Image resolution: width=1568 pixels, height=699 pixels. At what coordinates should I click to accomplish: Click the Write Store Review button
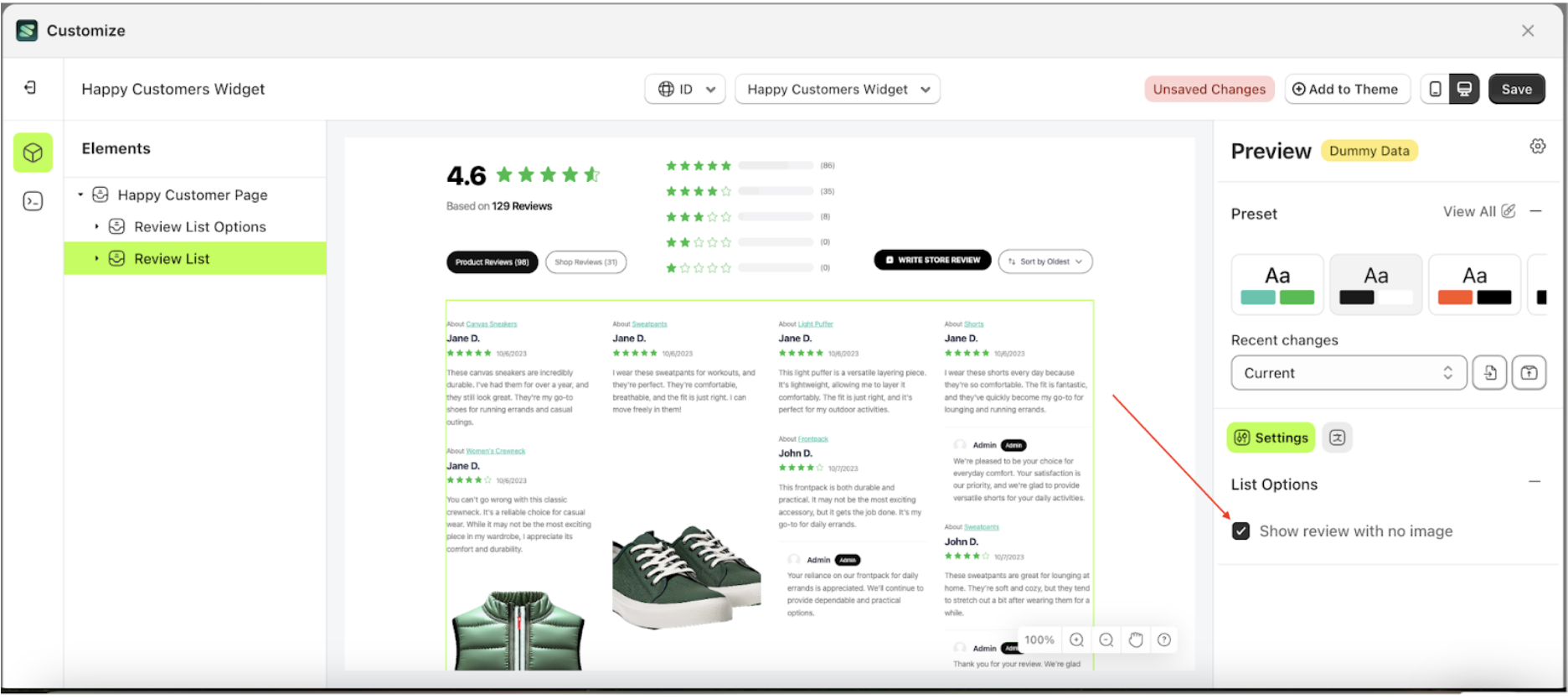932,260
